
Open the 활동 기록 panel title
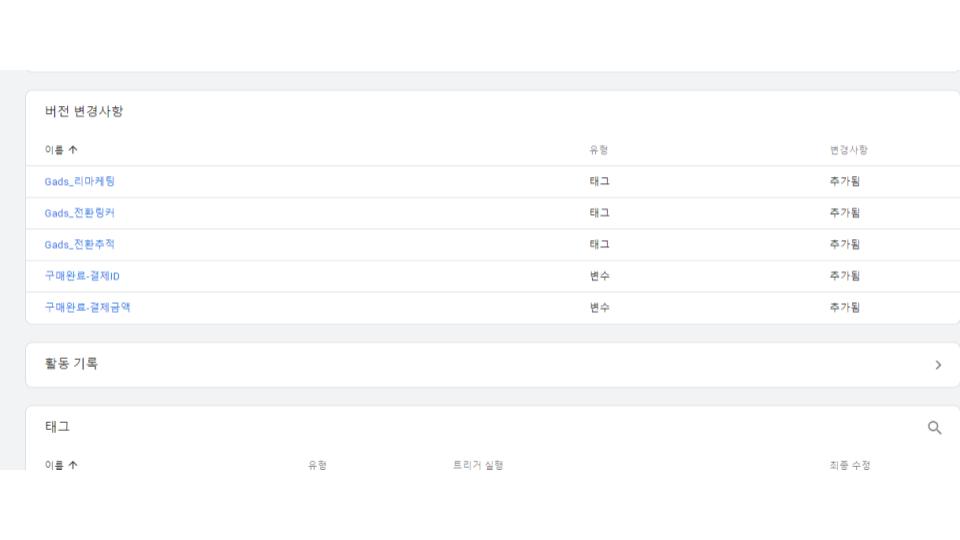point(71,364)
